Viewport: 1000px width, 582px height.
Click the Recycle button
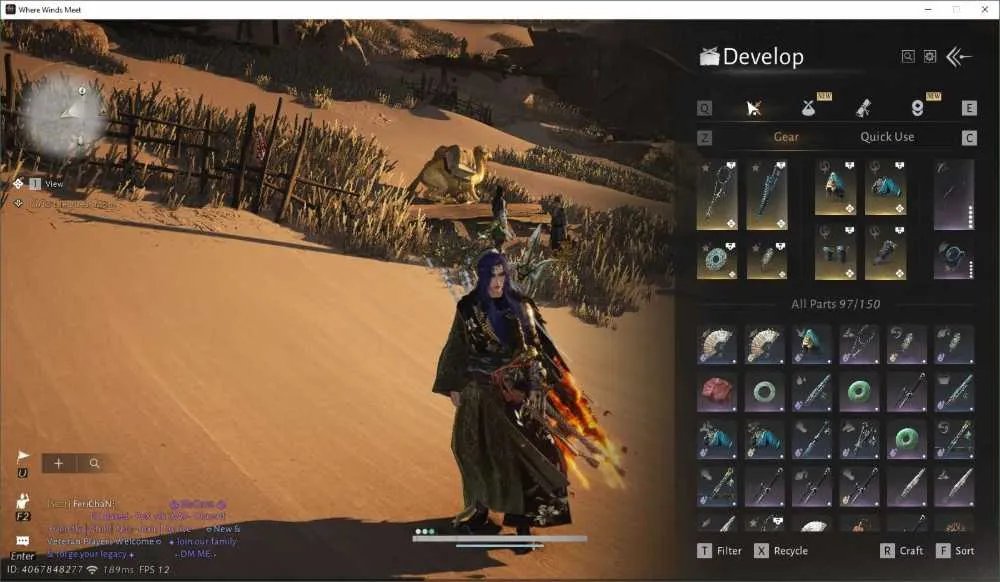pos(781,551)
